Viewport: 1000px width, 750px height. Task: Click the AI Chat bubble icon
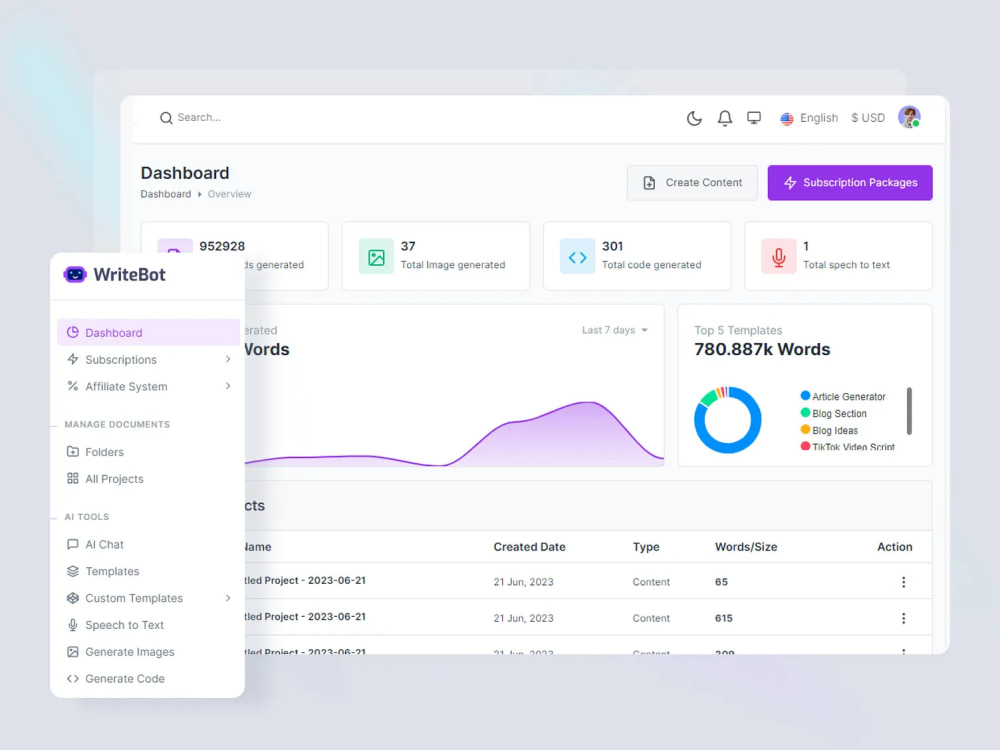click(73, 544)
